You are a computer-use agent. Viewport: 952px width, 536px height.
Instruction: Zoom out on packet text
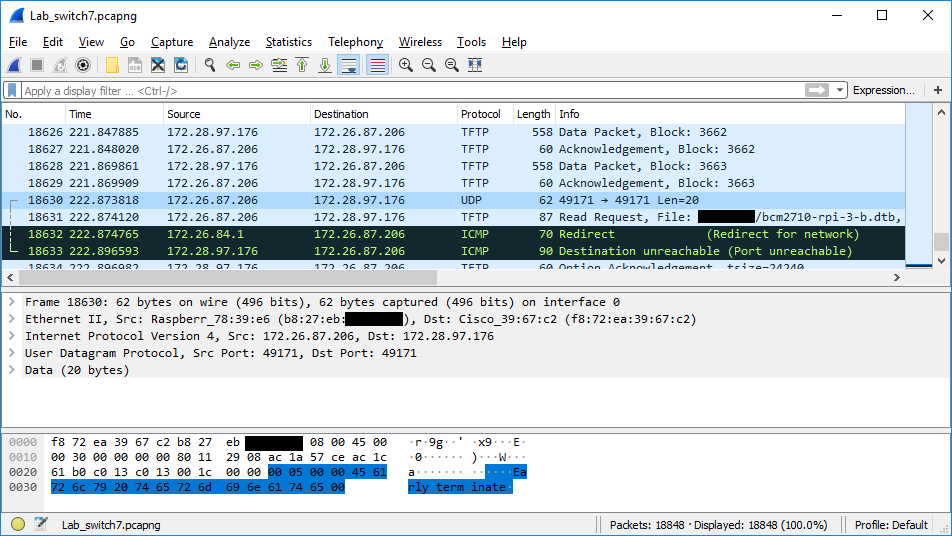tap(429, 65)
